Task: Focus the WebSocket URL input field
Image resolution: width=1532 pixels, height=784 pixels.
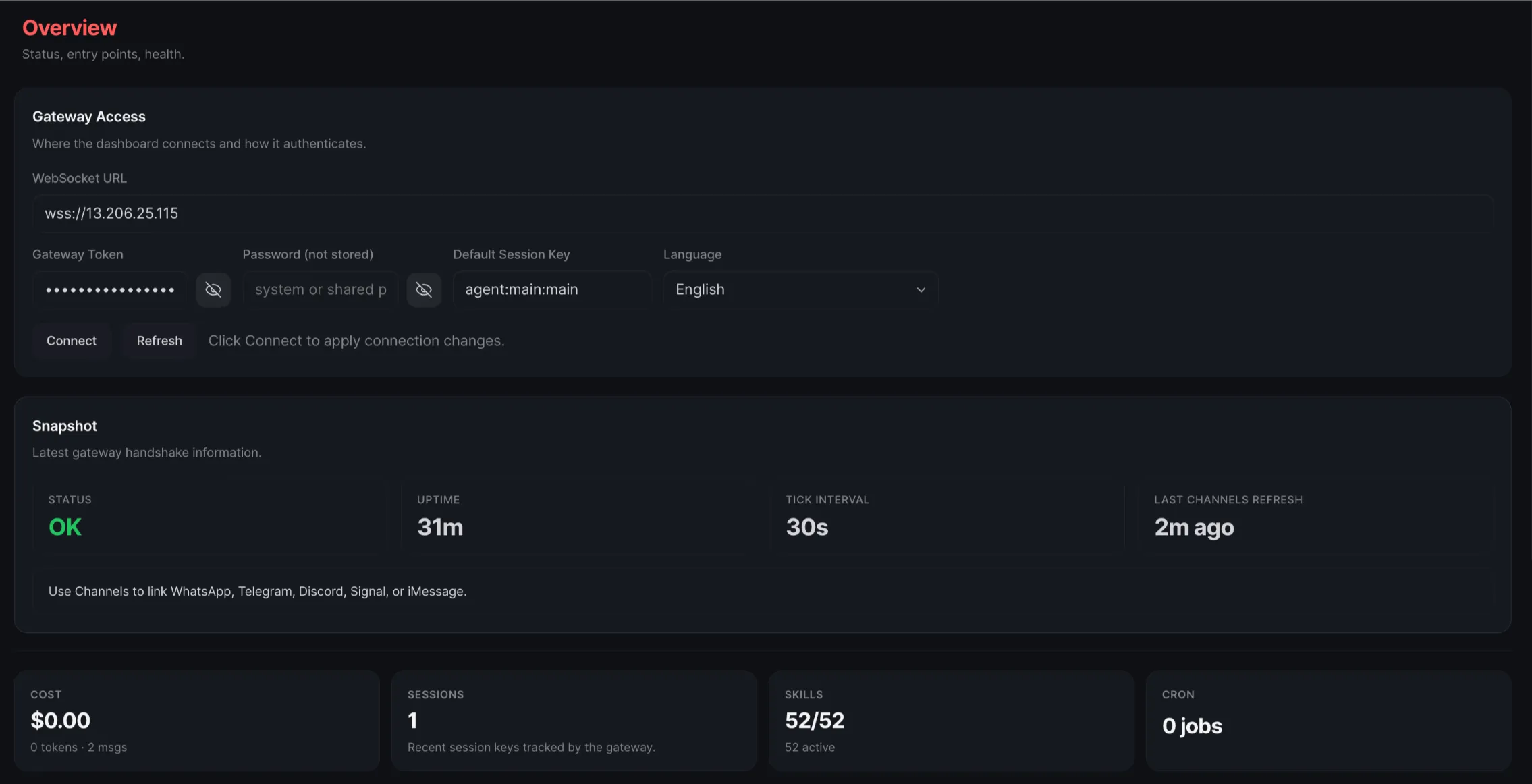Action: point(763,213)
